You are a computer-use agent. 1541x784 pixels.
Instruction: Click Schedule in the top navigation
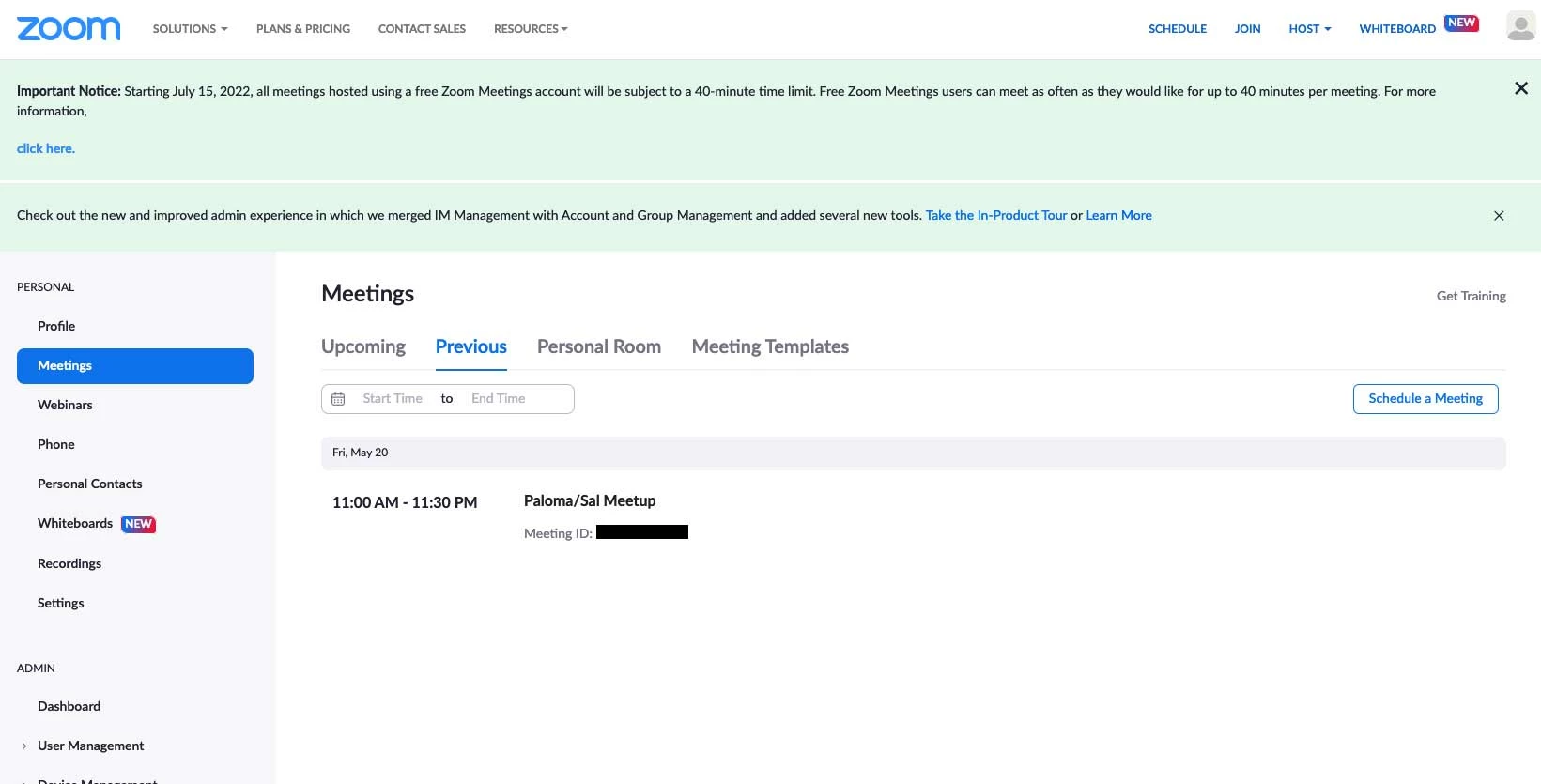tap(1178, 29)
